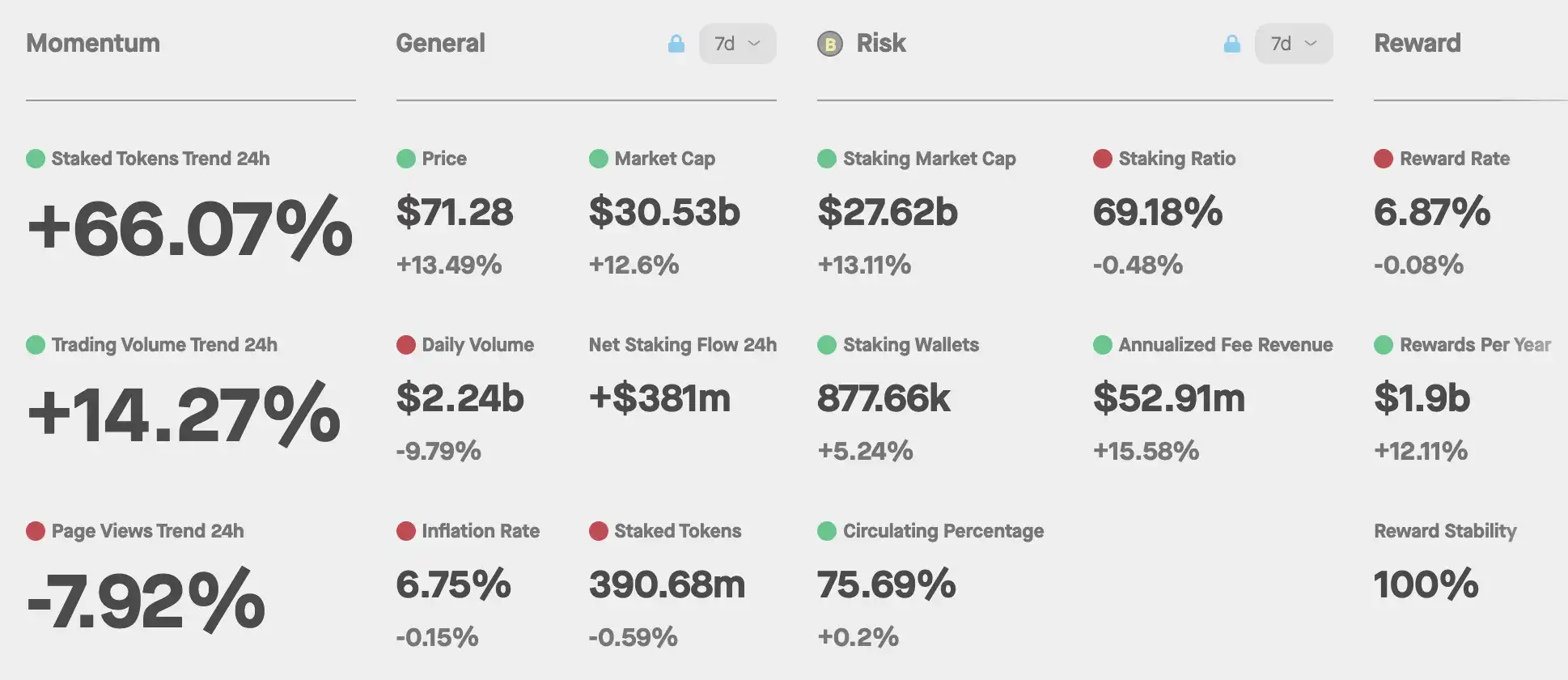Click green dot beside Circulating Percentage

pos(827,531)
